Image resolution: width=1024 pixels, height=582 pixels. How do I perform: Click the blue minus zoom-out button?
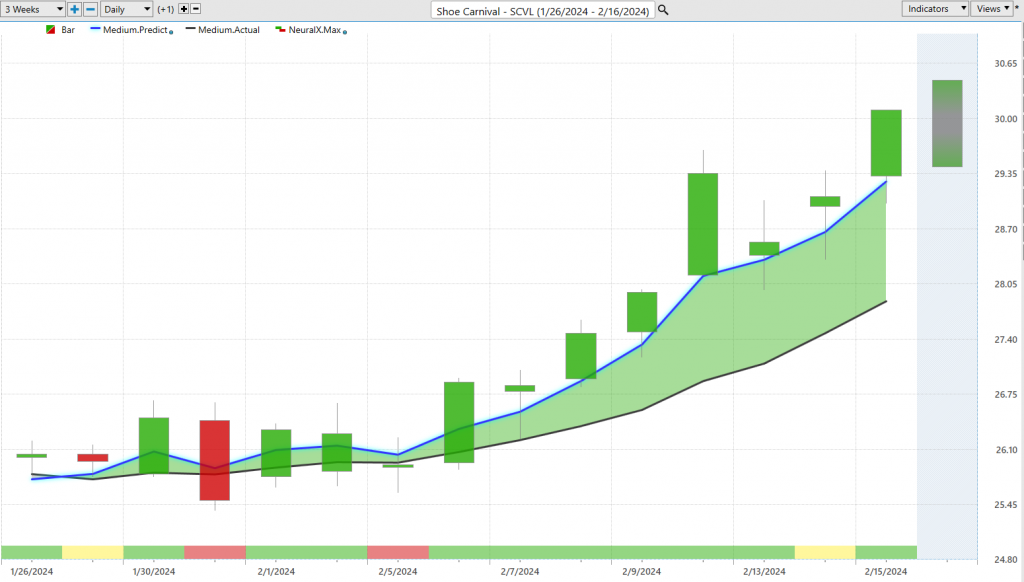91,9
